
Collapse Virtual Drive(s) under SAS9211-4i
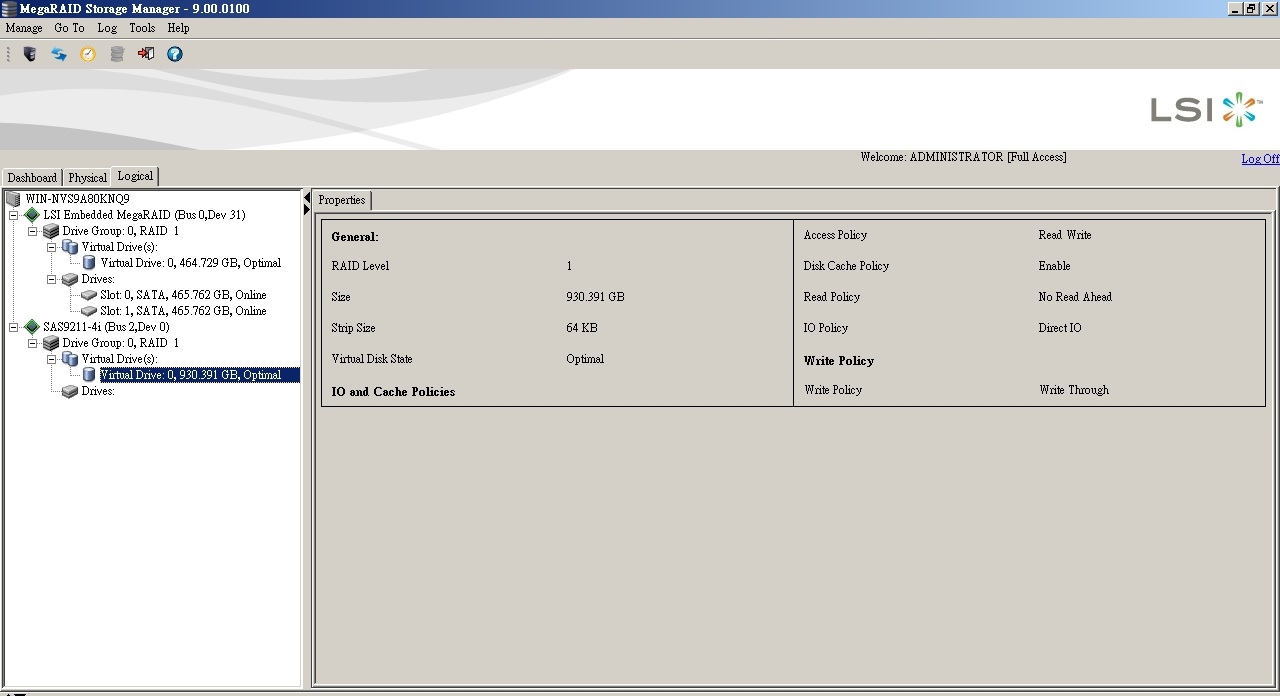point(52,359)
